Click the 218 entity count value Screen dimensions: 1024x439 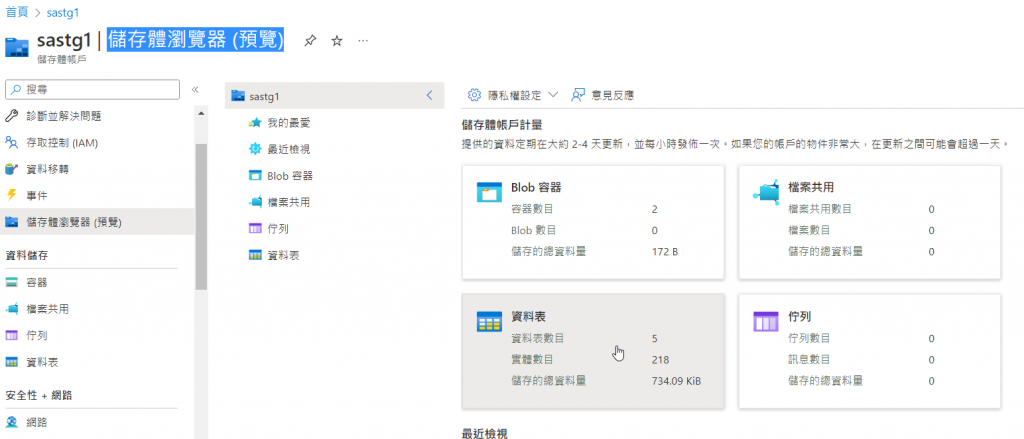coord(660,359)
